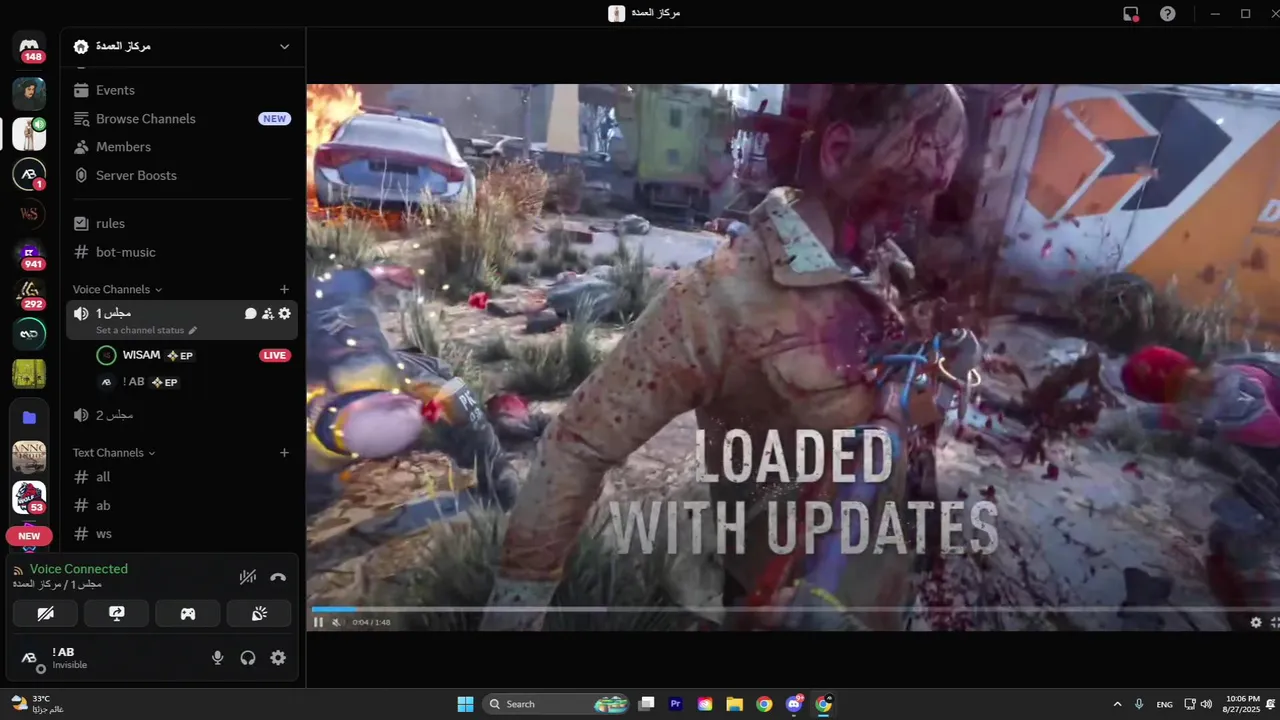This screenshot has height=720, width=1280.
Task: Open the ab text channel
Action: click(x=182, y=505)
